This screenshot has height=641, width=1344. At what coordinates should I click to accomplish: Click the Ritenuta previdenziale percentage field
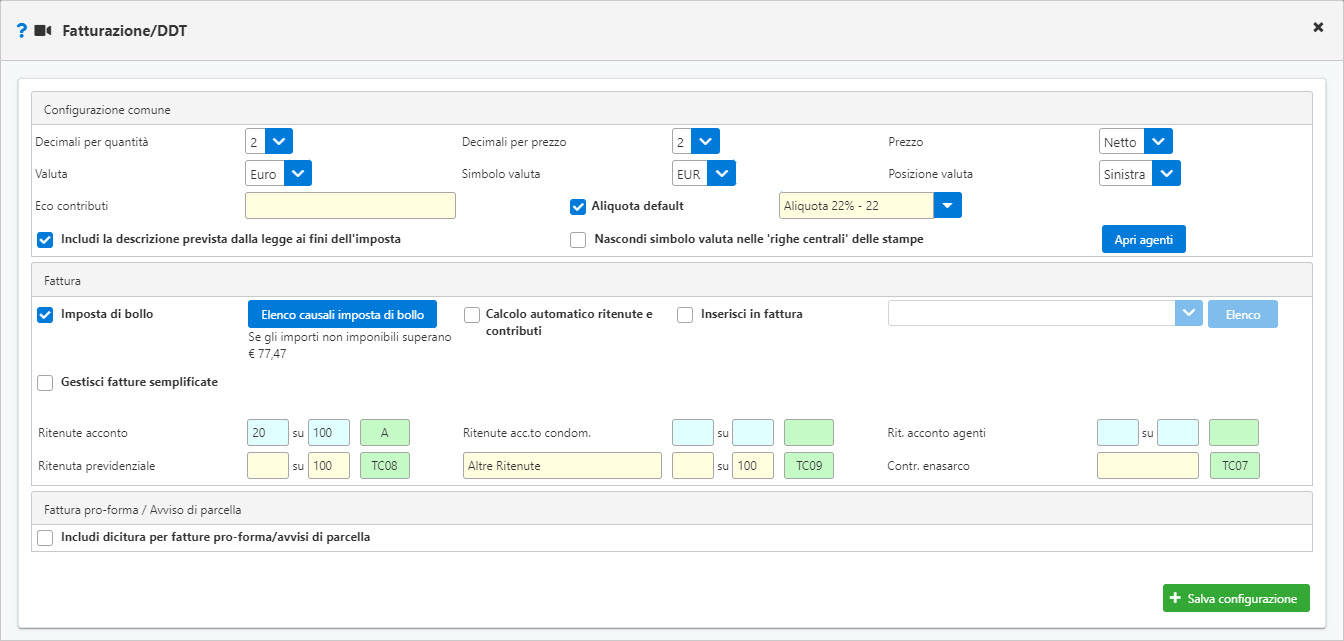tap(268, 465)
